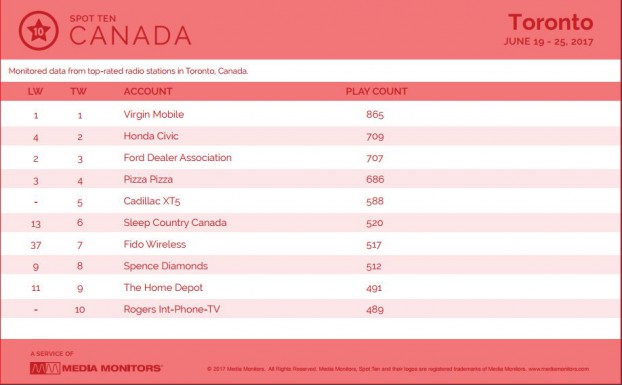Click the TW column header

pos(79,92)
